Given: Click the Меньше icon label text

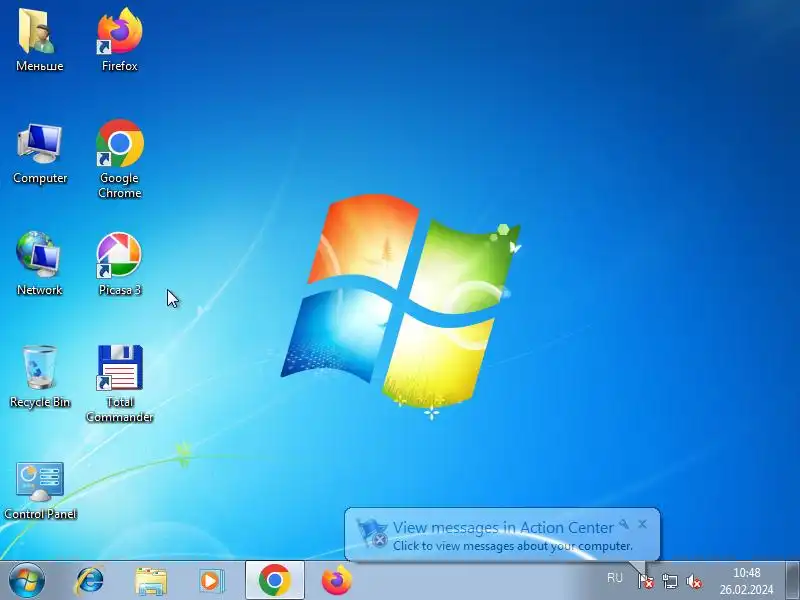Looking at the screenshot, I should point(40,66).
